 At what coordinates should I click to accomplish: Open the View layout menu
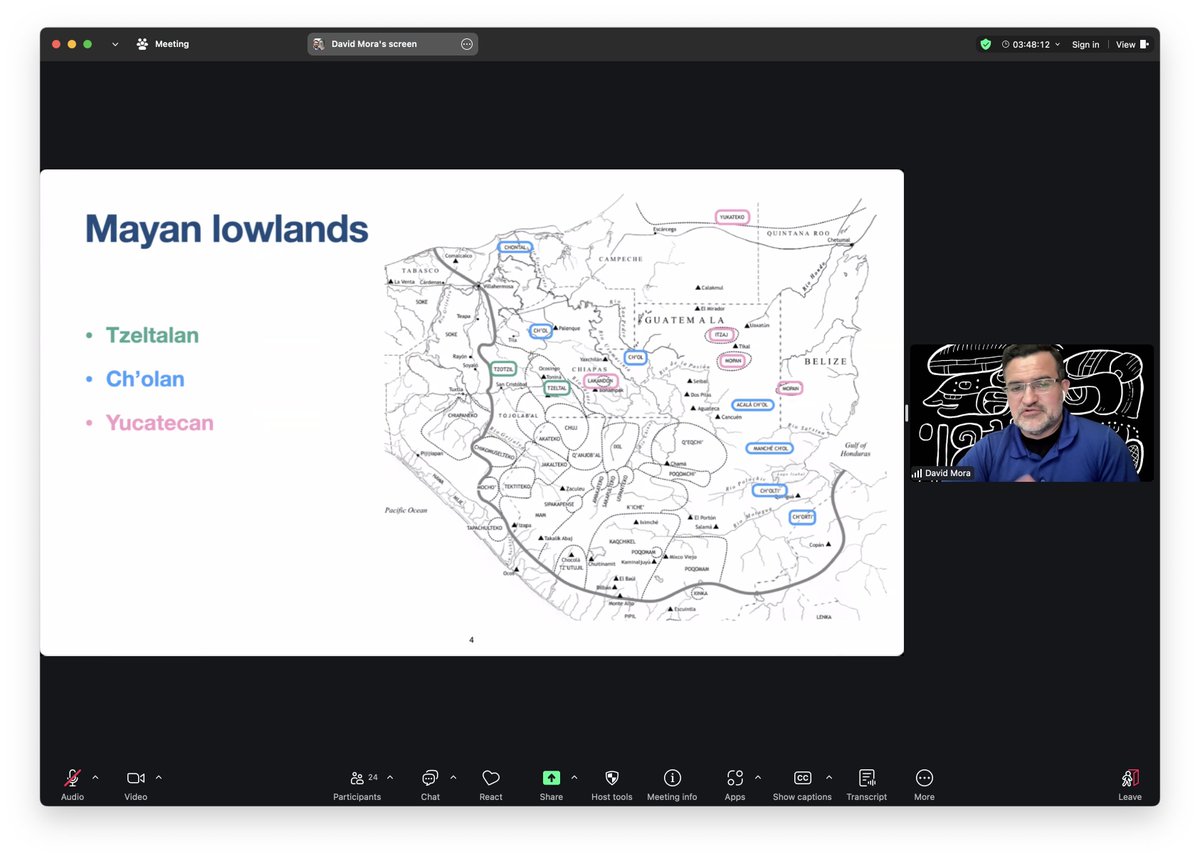tap(1131, 45)
